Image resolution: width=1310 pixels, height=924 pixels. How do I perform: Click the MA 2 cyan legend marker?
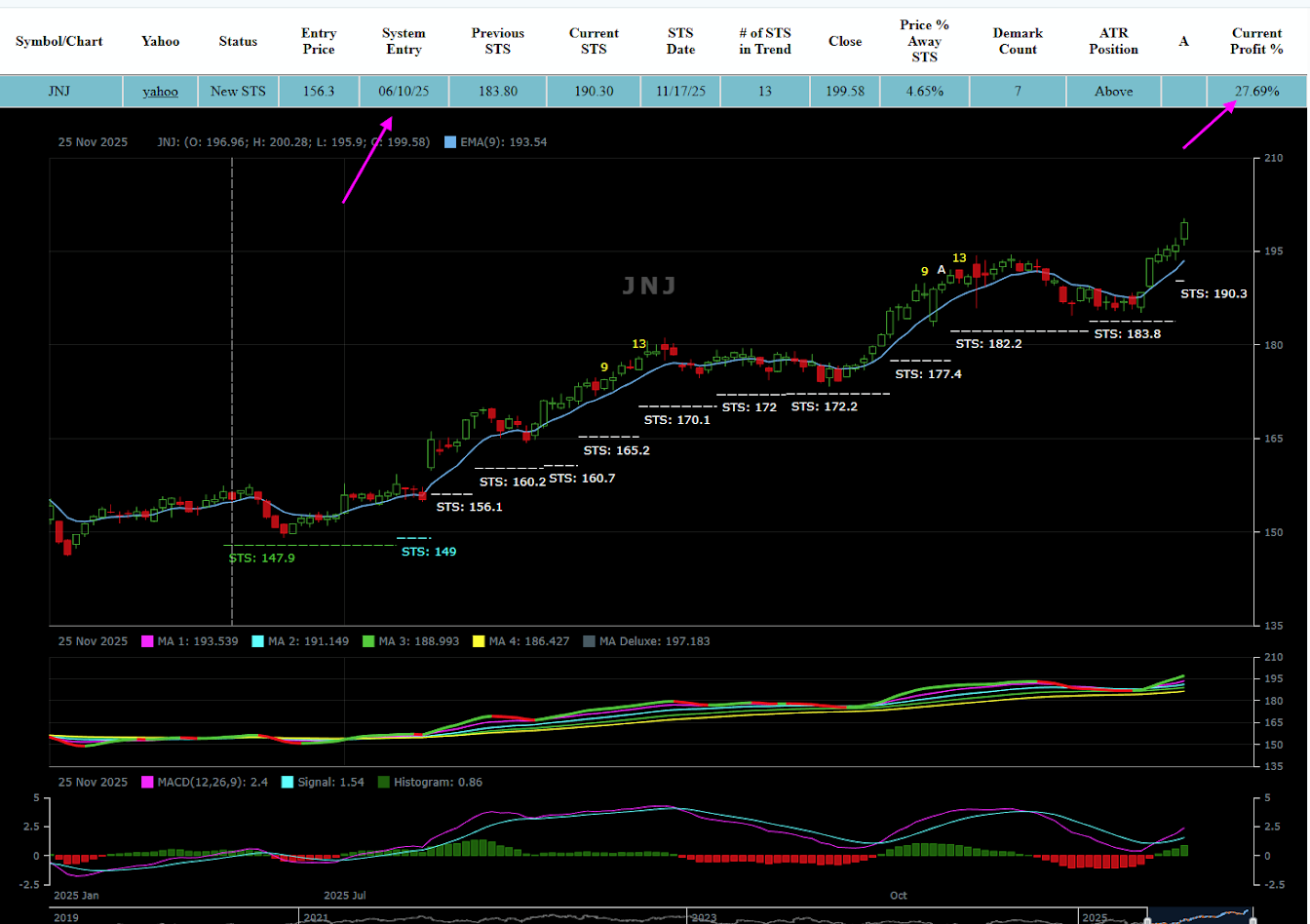pos(258,641)
